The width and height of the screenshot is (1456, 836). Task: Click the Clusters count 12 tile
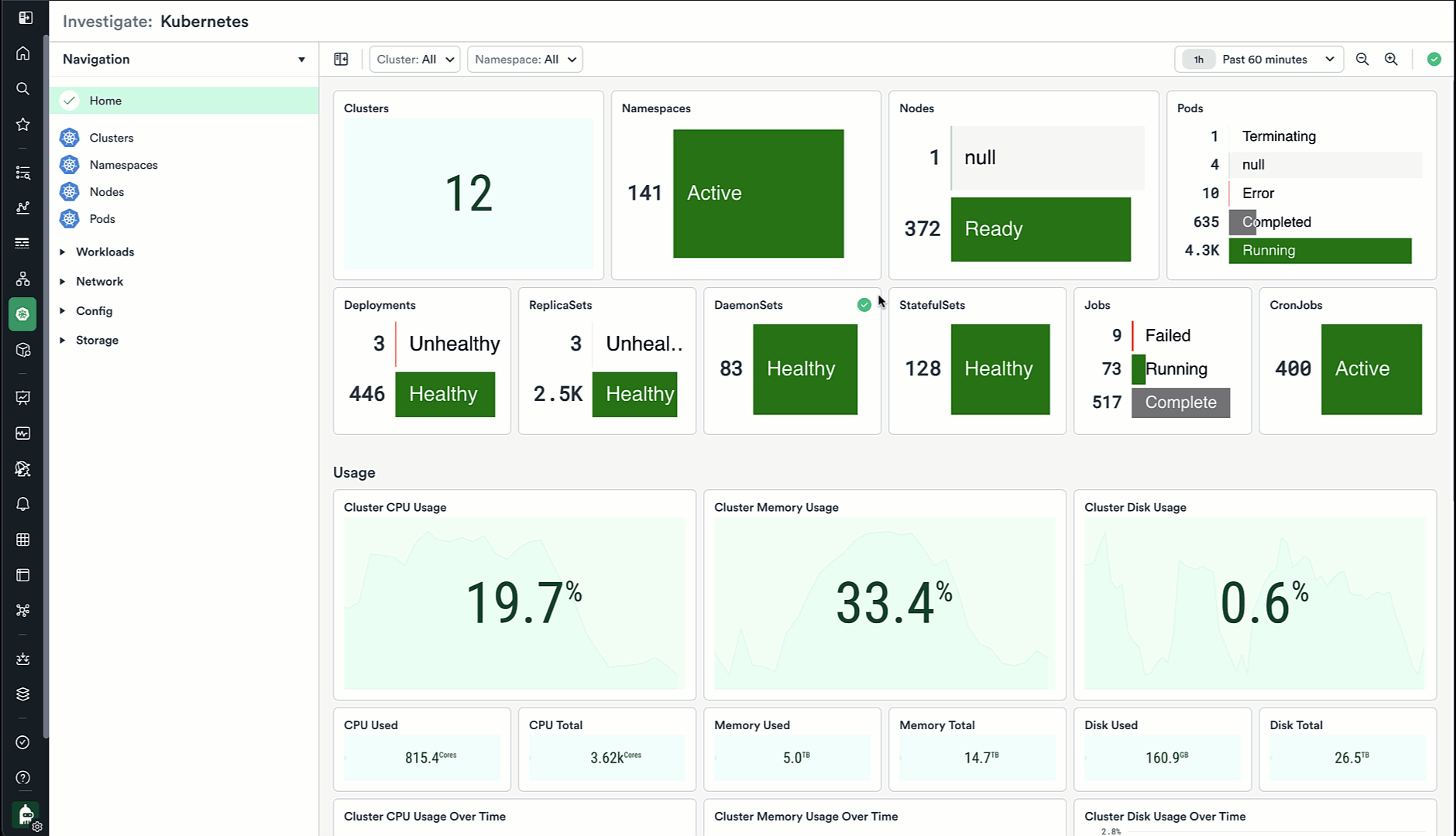tap(469, 194)
